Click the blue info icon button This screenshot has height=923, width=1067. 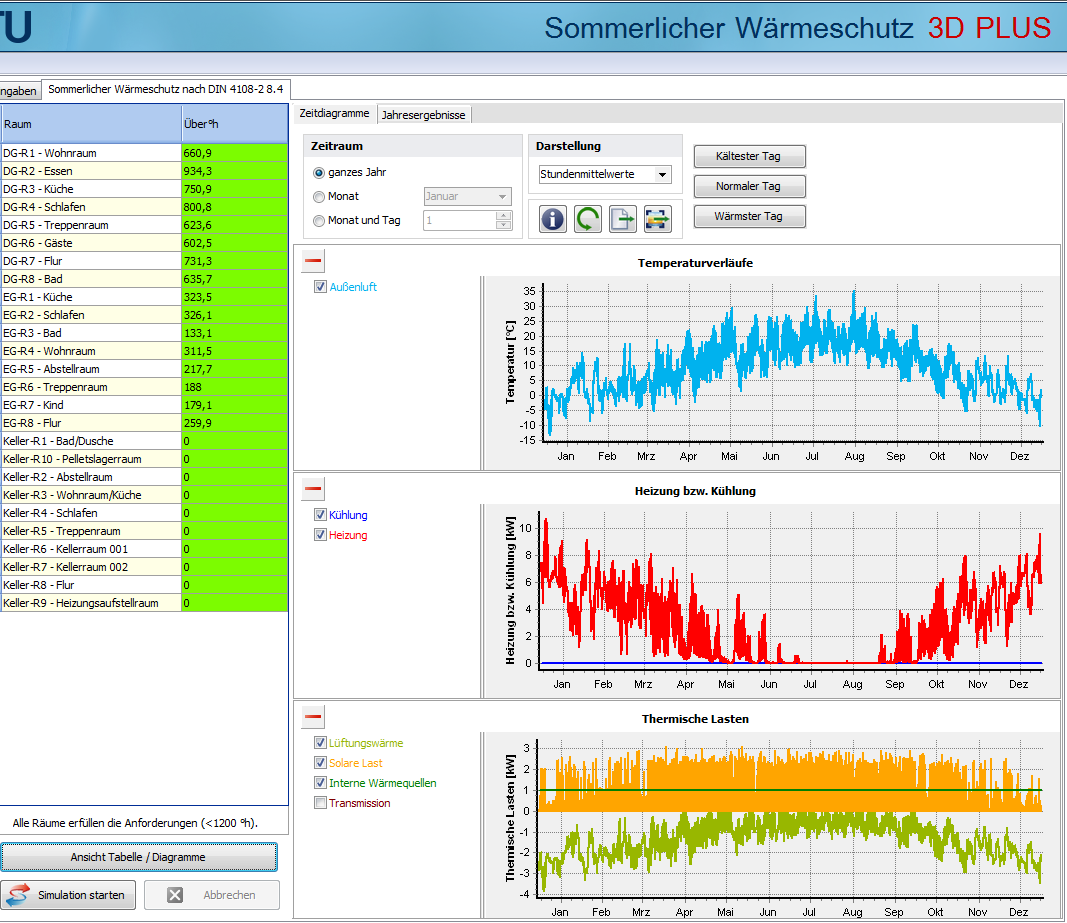click(552, 219)
